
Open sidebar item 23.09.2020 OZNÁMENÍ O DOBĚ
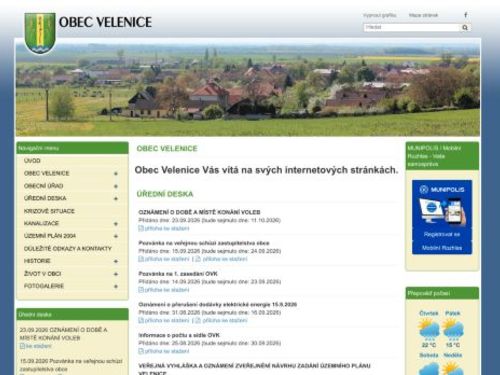pos(63,334)
